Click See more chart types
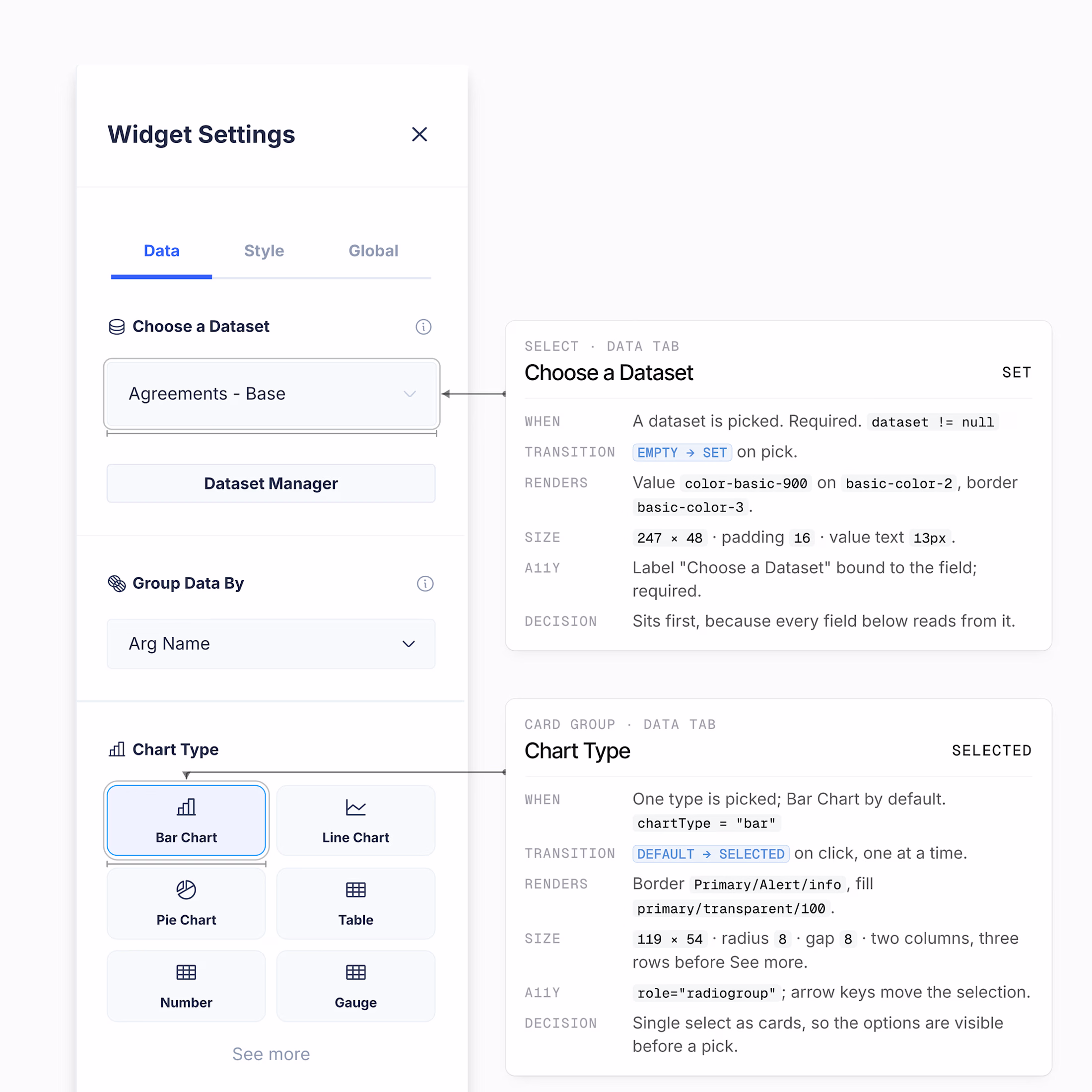 tap(272, 1054)
